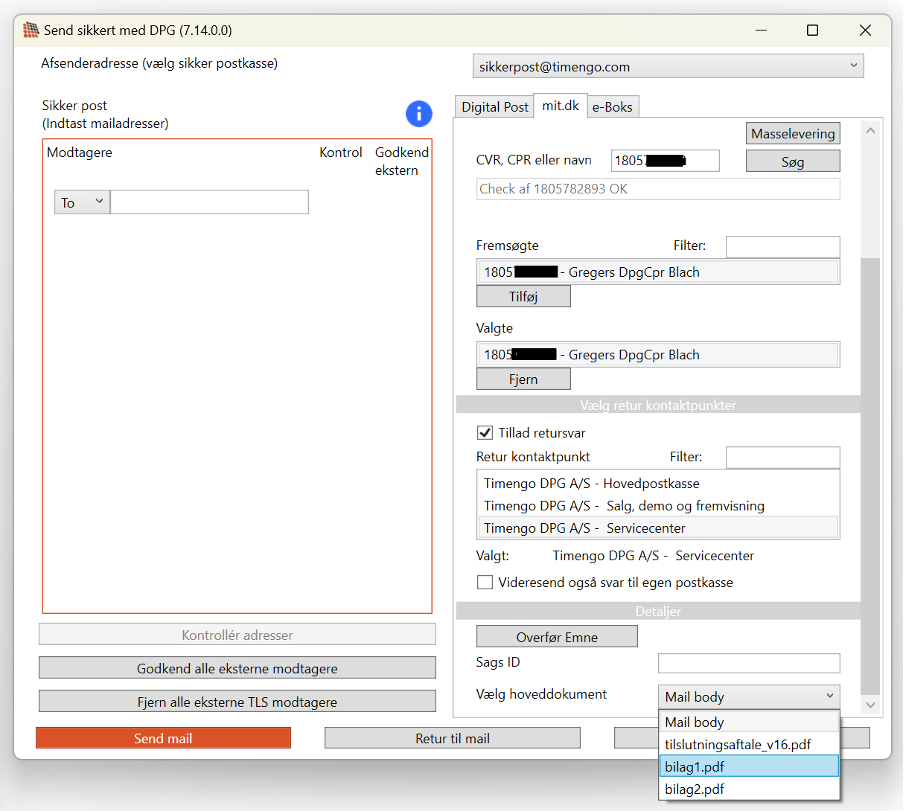
Task: Enable Videresend også svar til egen postkasse
Action: click(485, 582)
